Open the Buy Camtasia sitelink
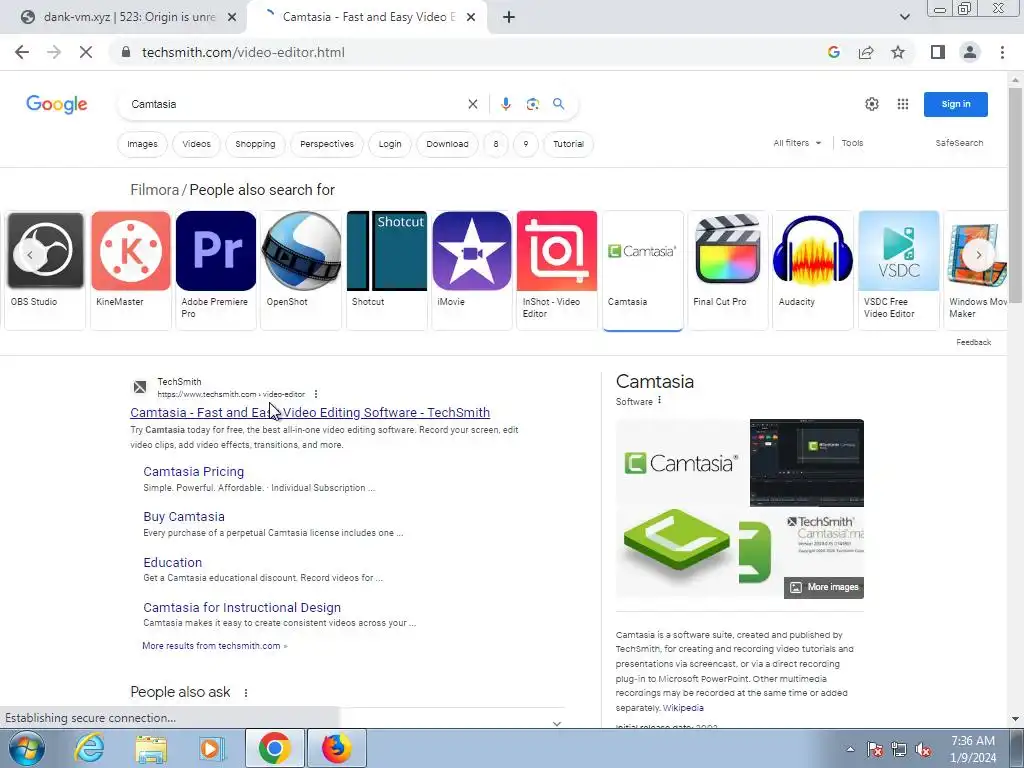This screenshot has height=768, width=1024. tap(184, 517)
